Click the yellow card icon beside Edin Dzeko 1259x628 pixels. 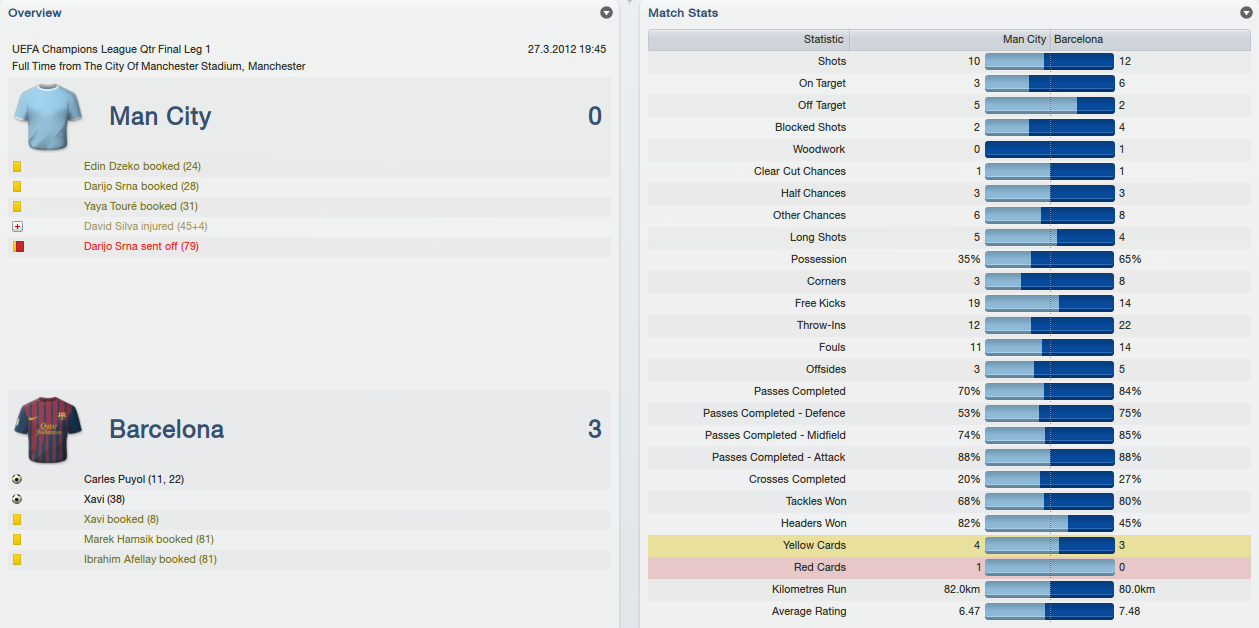tap(17, 166)
